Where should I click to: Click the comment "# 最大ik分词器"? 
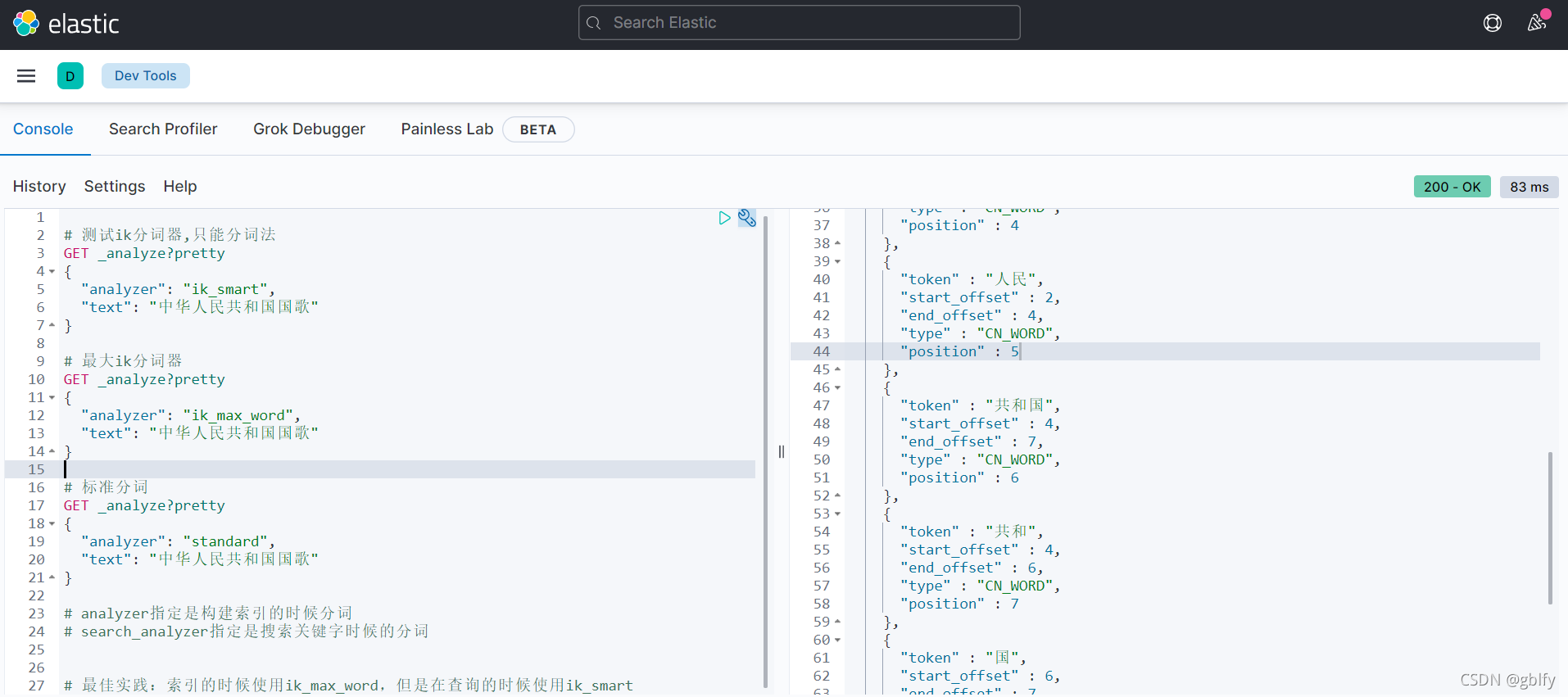pyautogui.click(x=123, y=361)
